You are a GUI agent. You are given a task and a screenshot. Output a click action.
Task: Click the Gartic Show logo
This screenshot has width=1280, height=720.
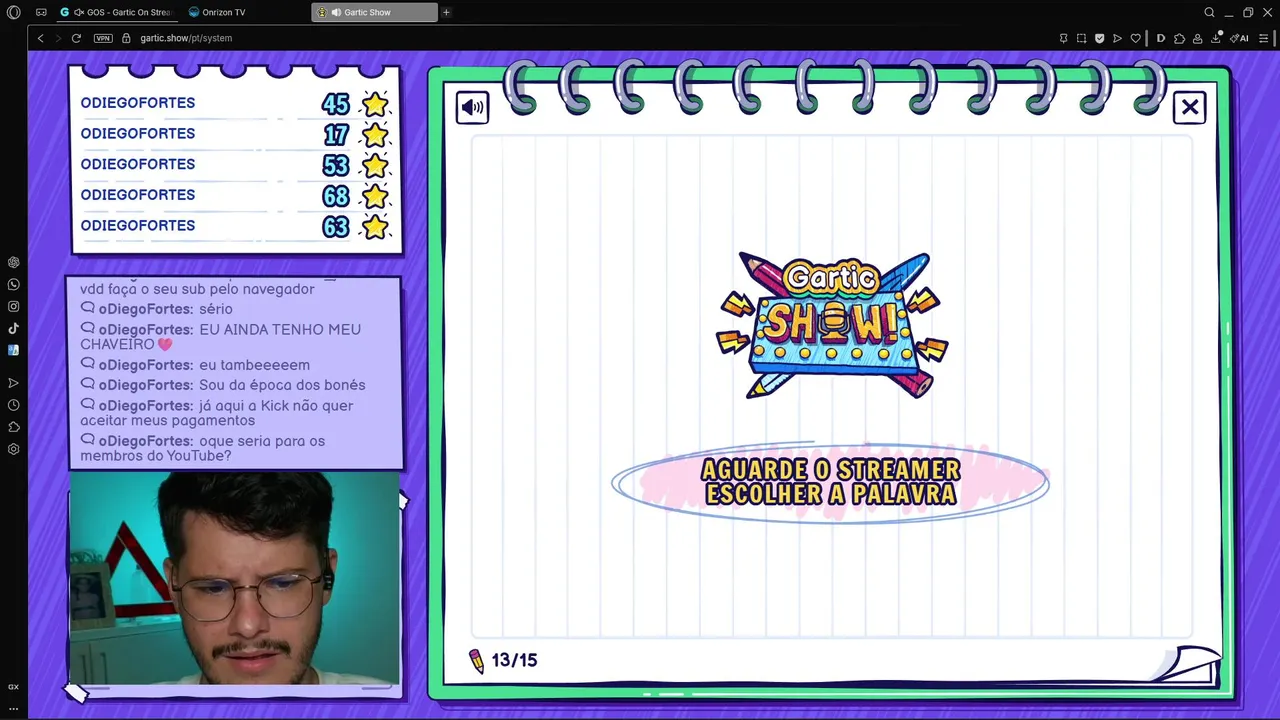click(x=832, y=325)
